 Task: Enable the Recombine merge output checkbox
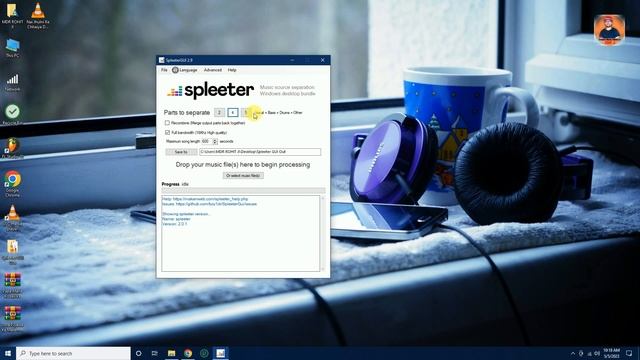click(x=167, y=123)
